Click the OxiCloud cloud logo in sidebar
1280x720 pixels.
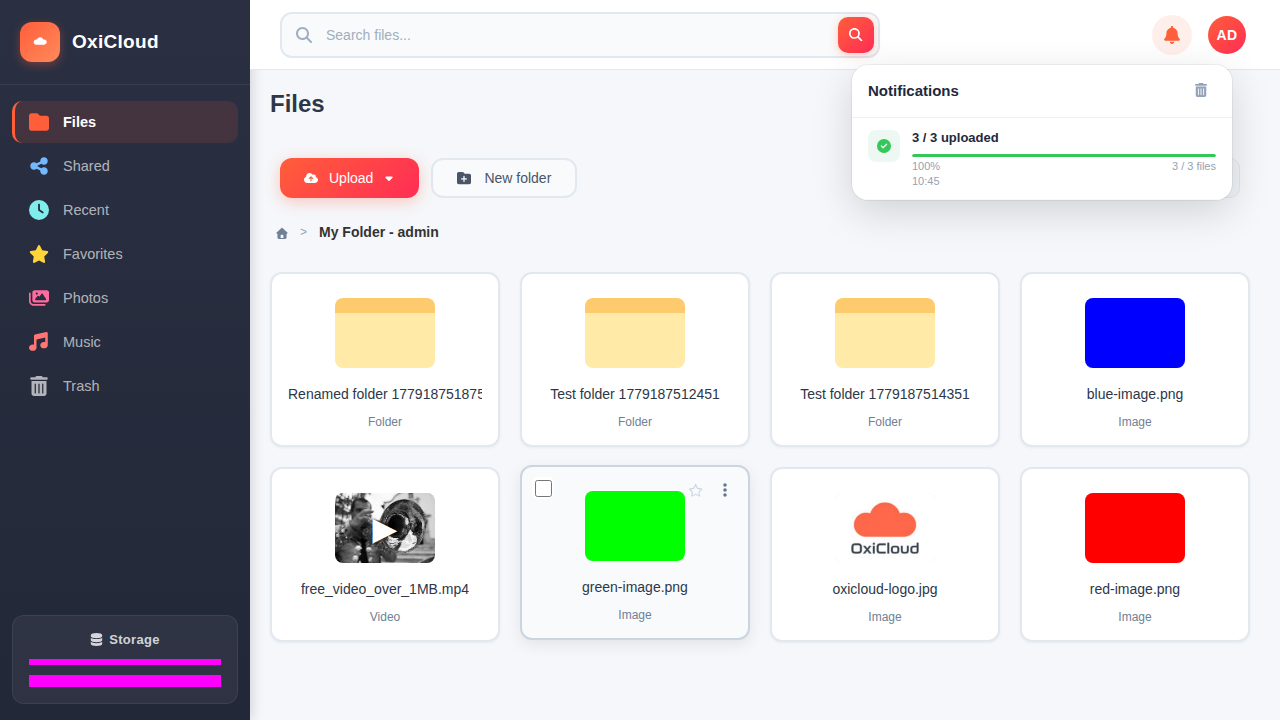coord(40,42)
